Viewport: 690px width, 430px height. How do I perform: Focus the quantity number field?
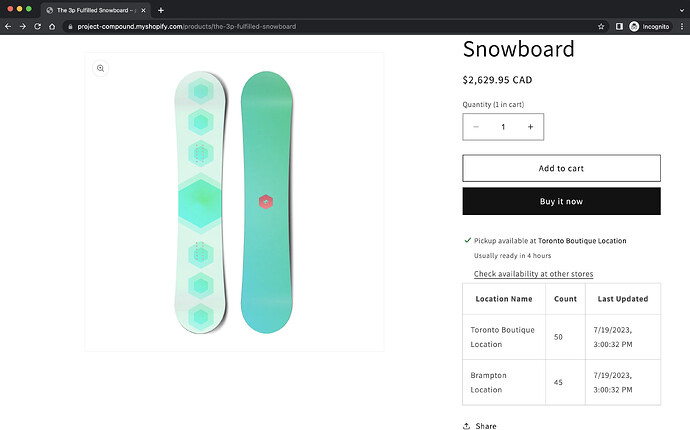pyautogui.click(x=503, y=127)
